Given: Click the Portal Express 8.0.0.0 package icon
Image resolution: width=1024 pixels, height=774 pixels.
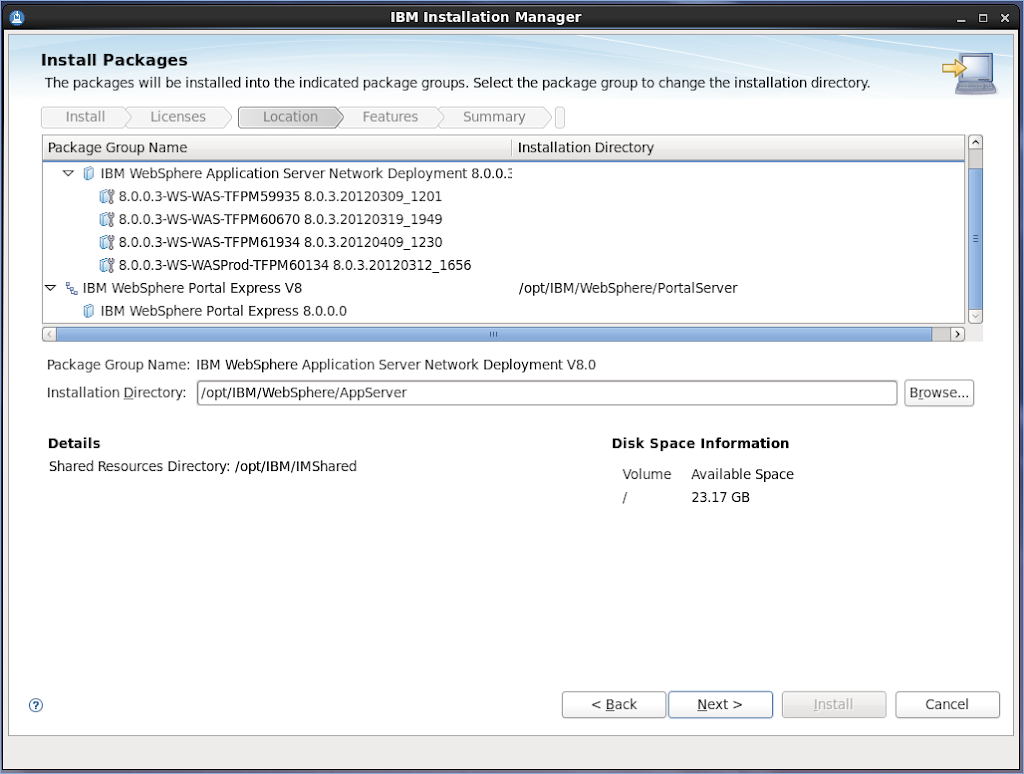Looking at the screenshot, I should [x=89, y=311].
